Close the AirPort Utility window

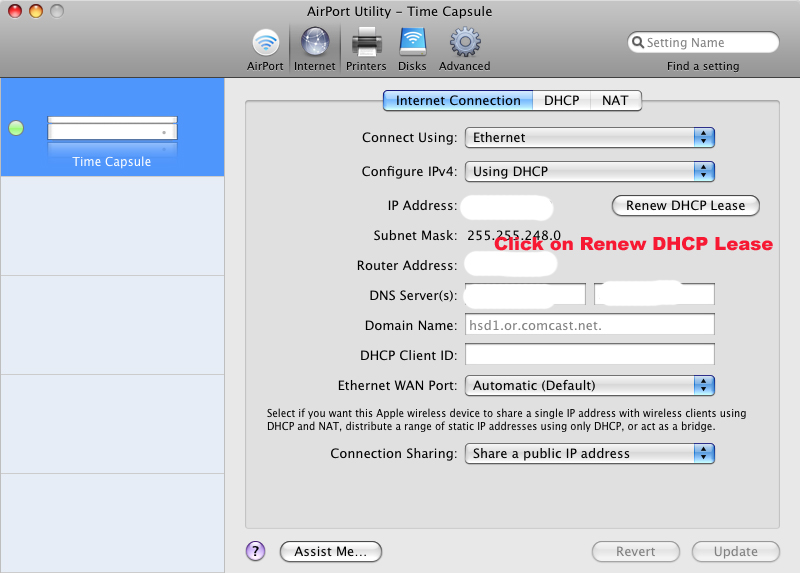(x=15, y=11)
